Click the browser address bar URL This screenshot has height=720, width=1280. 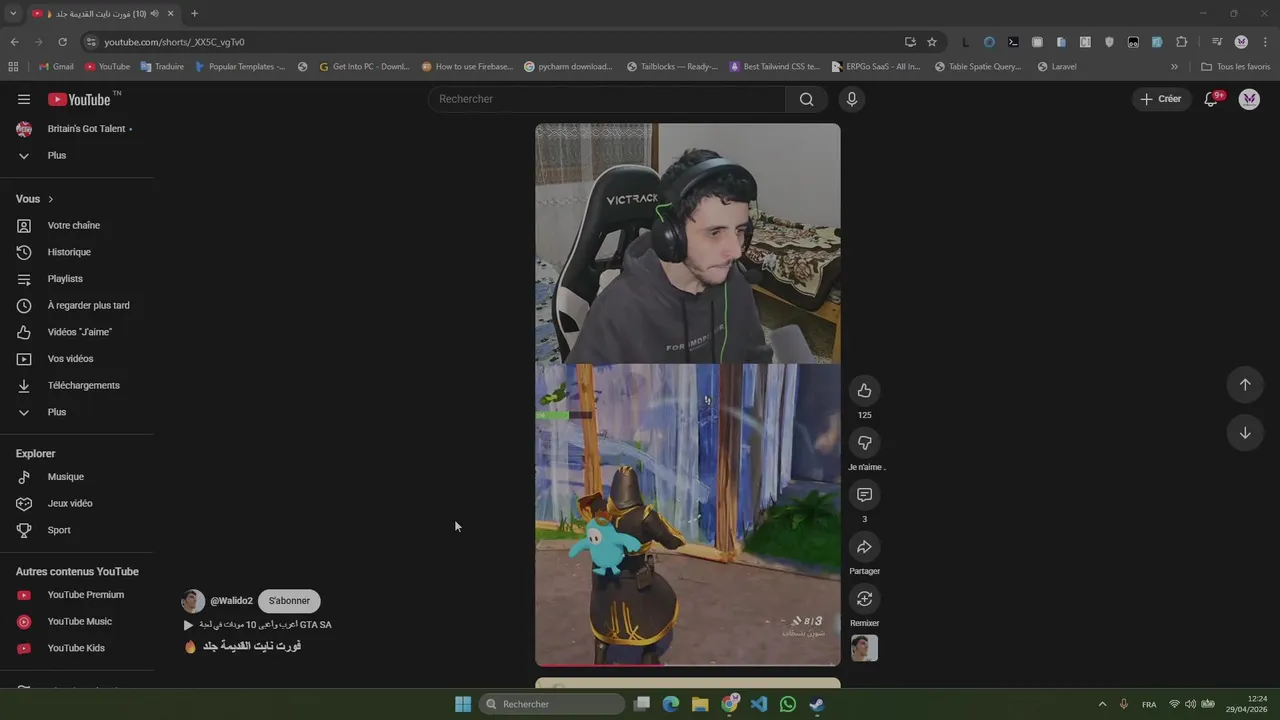174,42
